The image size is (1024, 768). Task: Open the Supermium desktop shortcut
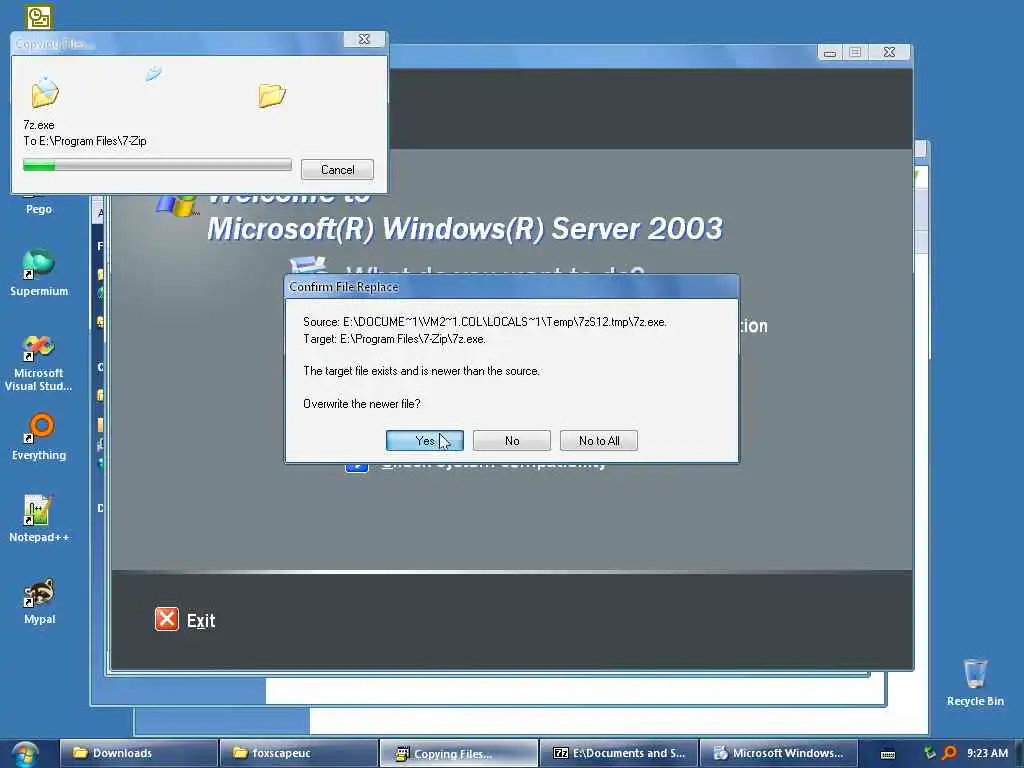pos(39,272)
